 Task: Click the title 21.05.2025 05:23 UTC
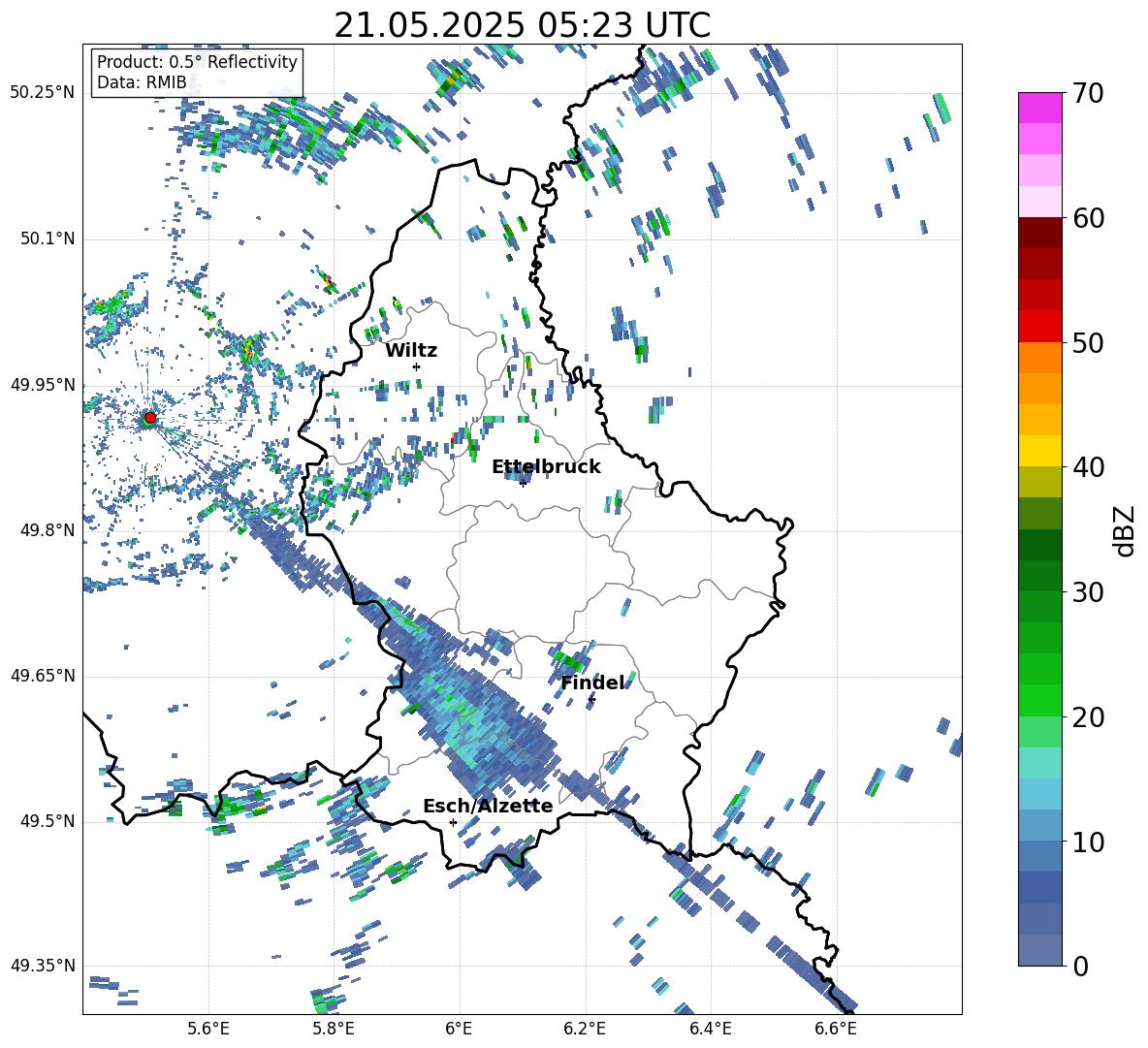[522, 25]
